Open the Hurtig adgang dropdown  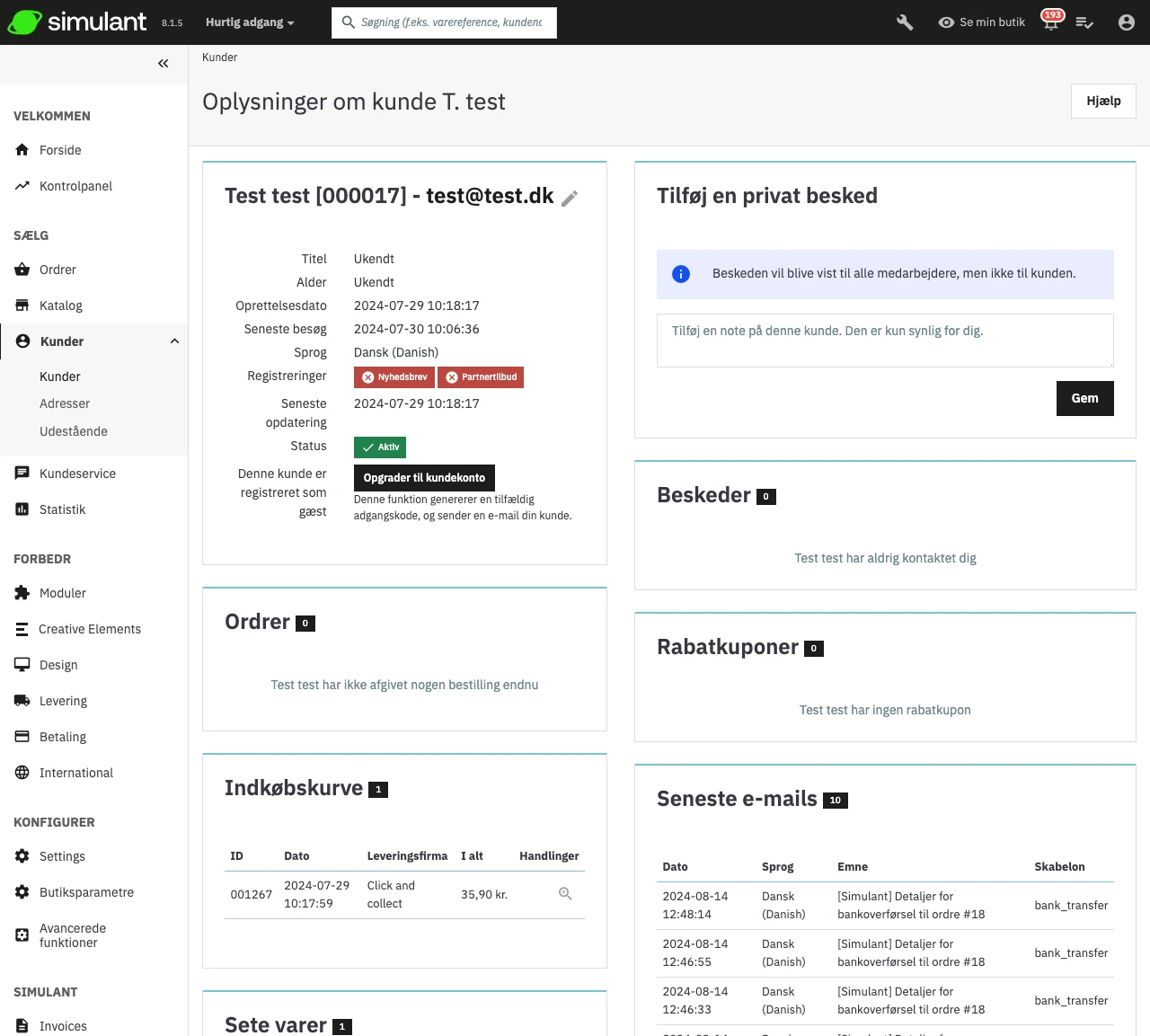click(250, 22)
